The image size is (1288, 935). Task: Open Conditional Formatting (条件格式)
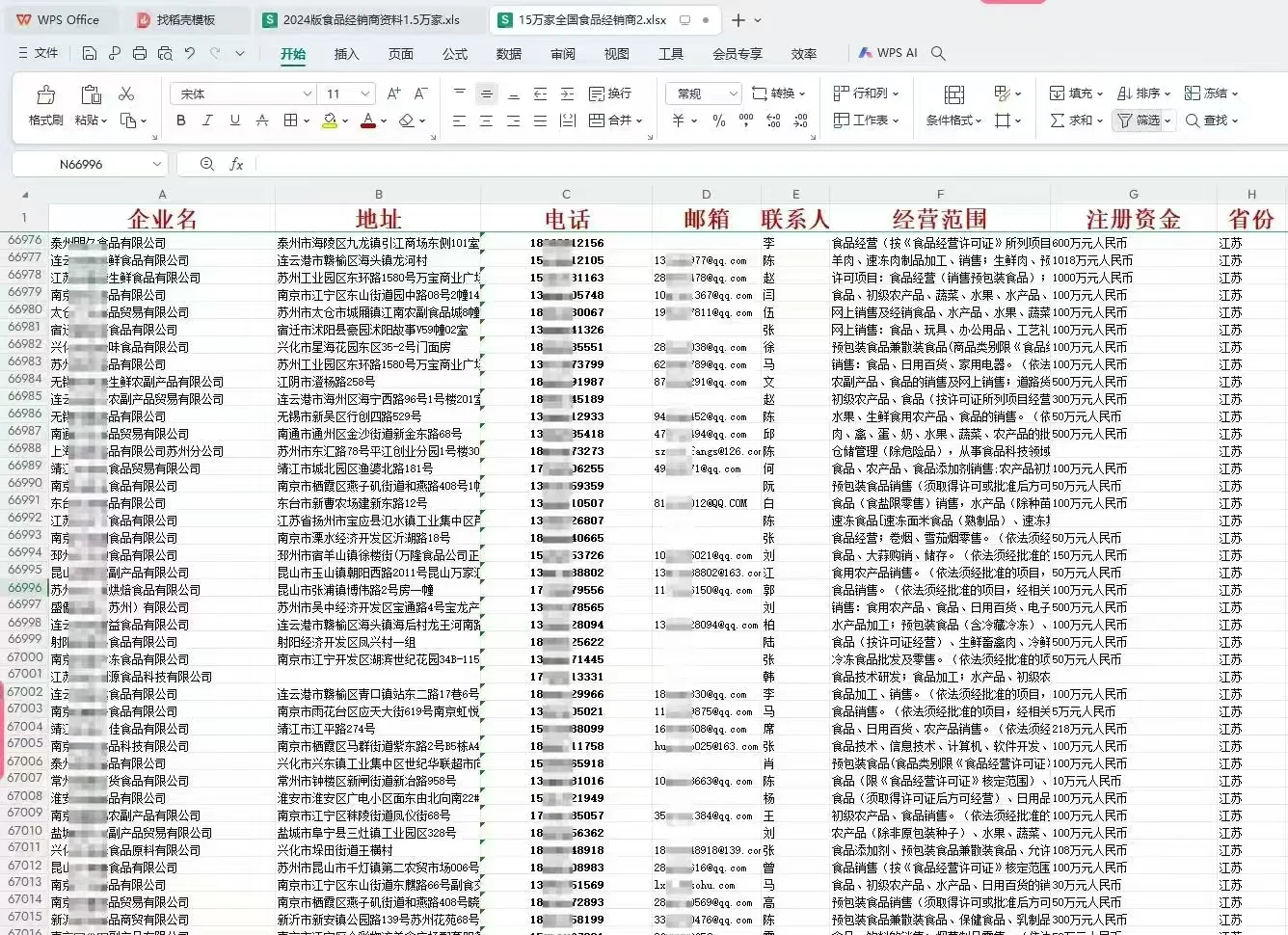[950, 120]
